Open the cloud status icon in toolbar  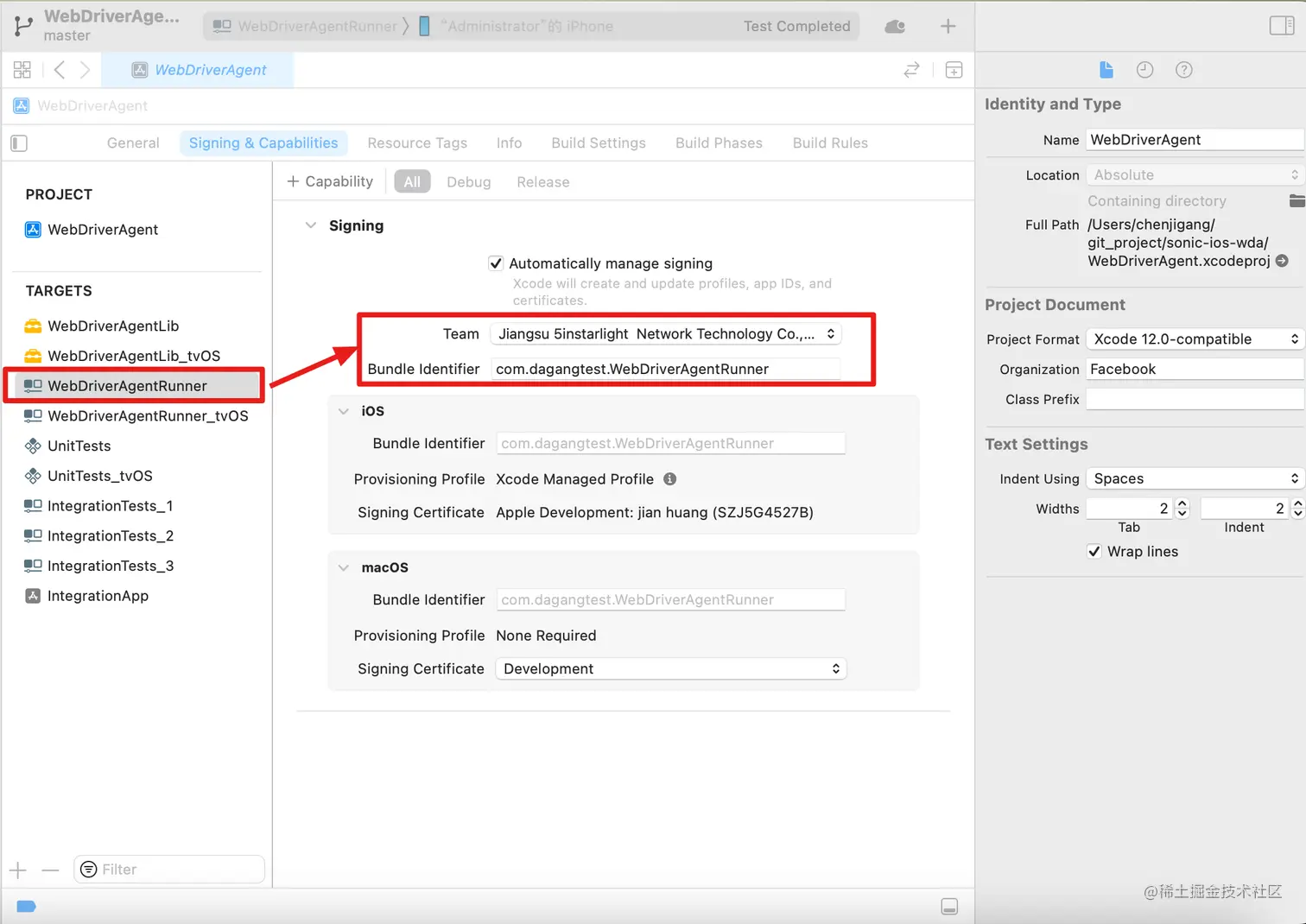point(895,26)
